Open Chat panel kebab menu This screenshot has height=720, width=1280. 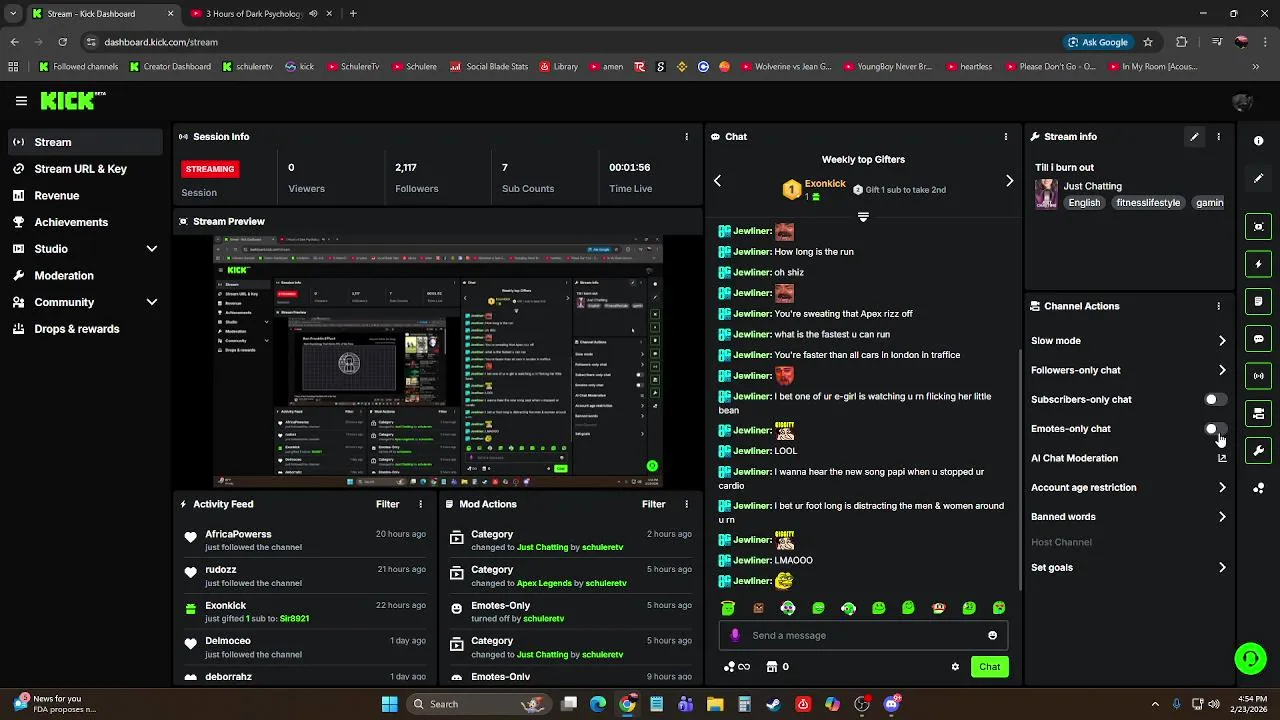[1006, 137]
